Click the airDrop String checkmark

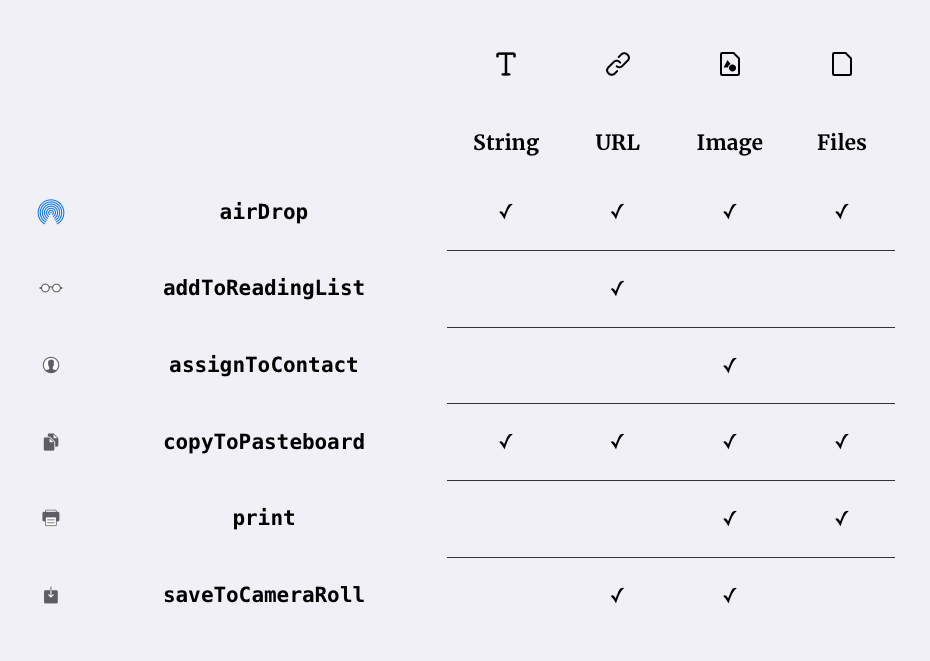506,211
